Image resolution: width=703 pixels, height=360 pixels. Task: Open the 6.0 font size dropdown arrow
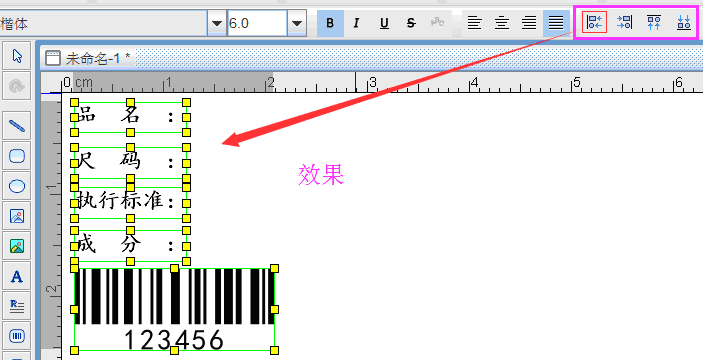point(297,23)
